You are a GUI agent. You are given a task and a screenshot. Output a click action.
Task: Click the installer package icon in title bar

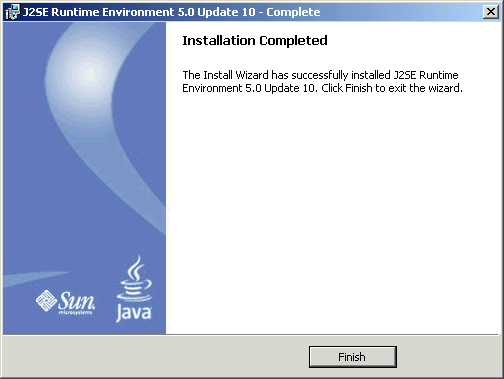coord(13,12)
